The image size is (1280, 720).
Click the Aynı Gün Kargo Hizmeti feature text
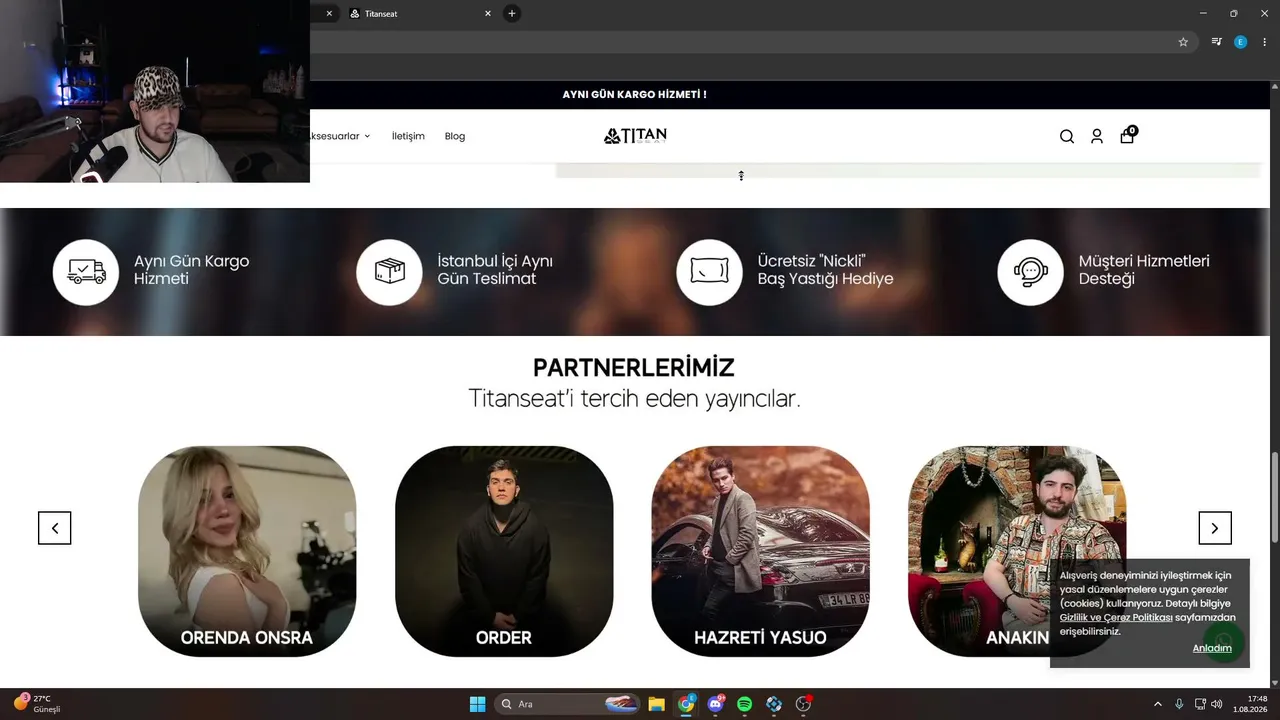coord(191,270)
